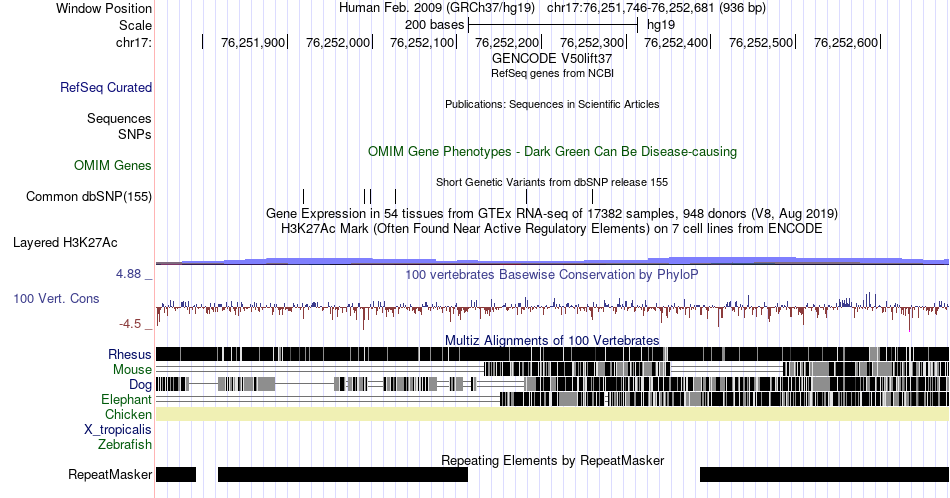Click the Zebrafish species label

[x=125, y=444]
